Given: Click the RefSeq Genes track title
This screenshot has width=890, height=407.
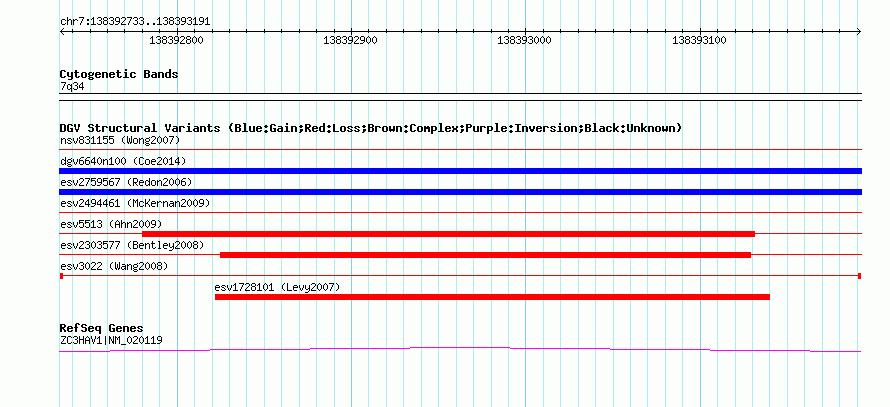Looking at the screenshot, I should pyautogui.click(x=101, y=328).
